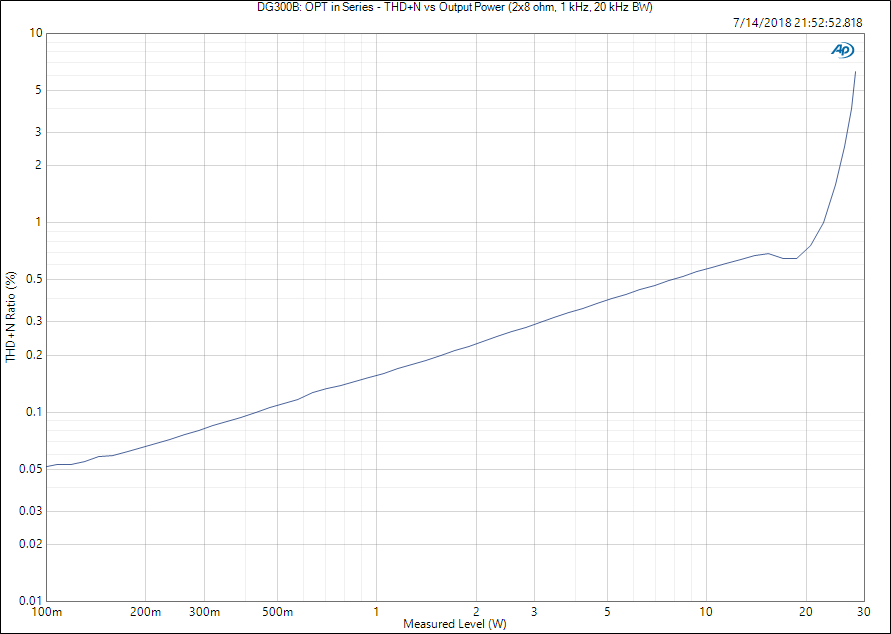Click the 'THD+N Ratio (%)' Y-axis label
Image resolution: width=891 pixels, height=634 pixels.
coord(11,317)
